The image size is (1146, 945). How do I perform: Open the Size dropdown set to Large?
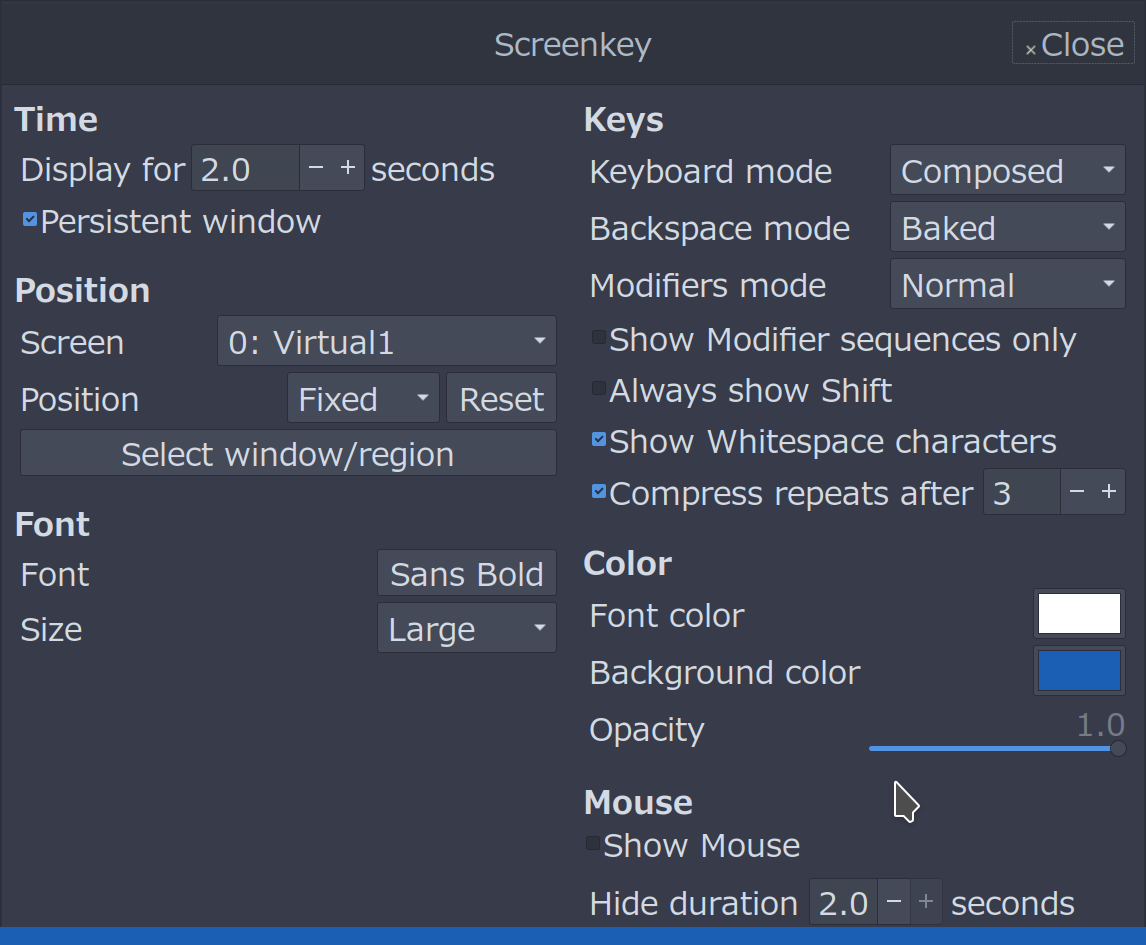[x=467, y=628]
